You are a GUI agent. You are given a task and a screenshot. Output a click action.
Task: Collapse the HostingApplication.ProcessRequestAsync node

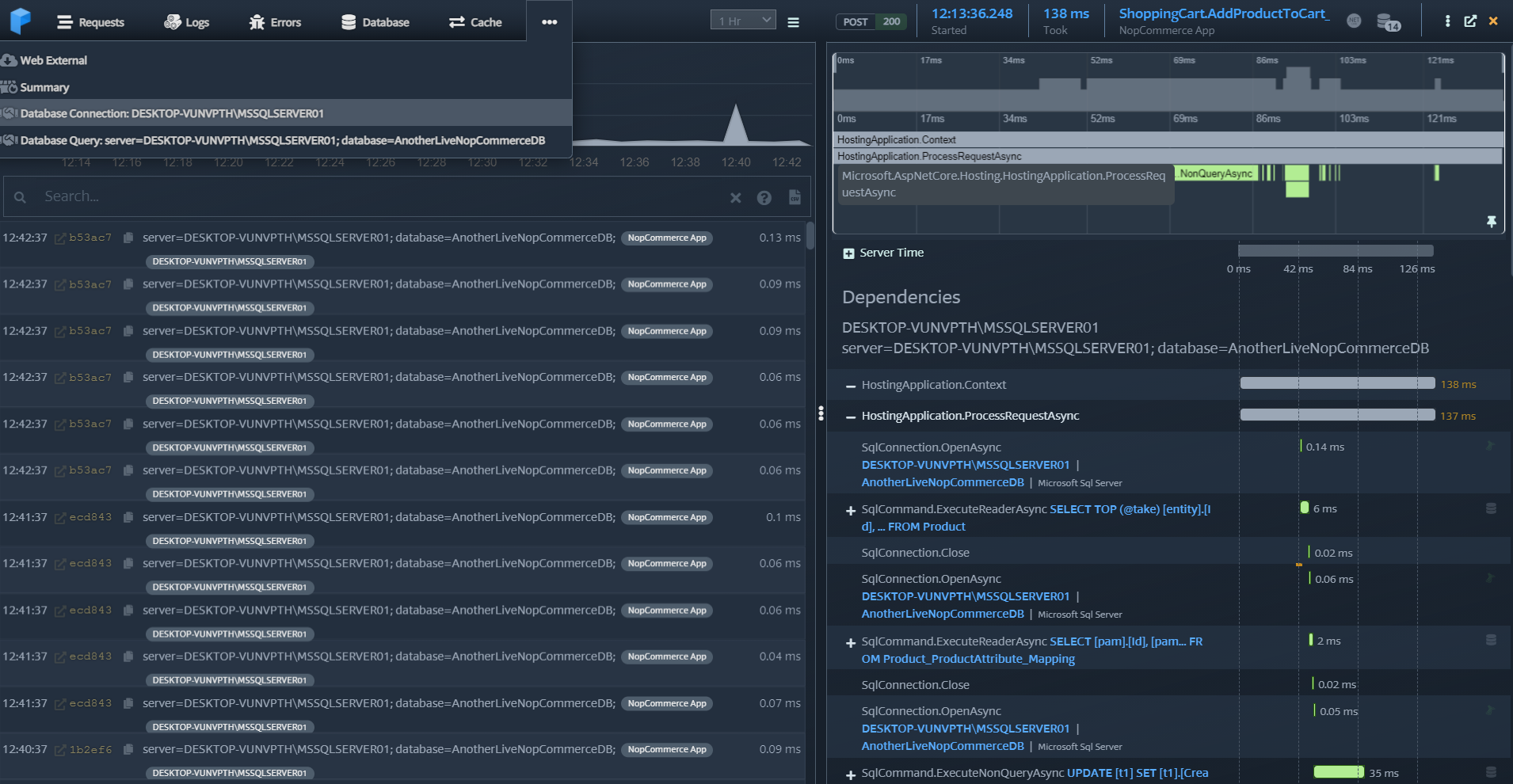[850, 417]
